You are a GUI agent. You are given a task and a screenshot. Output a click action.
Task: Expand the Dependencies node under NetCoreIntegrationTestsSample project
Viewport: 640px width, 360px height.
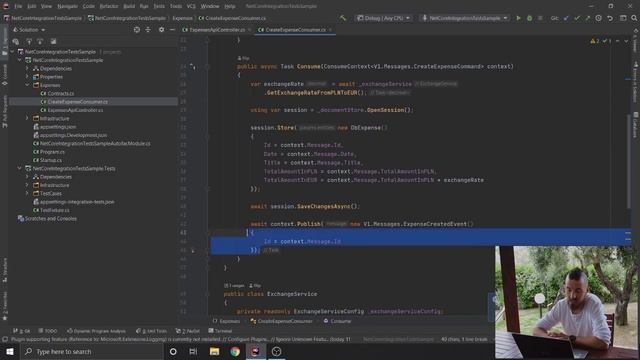pyautogui.click(x=27, y=69)
